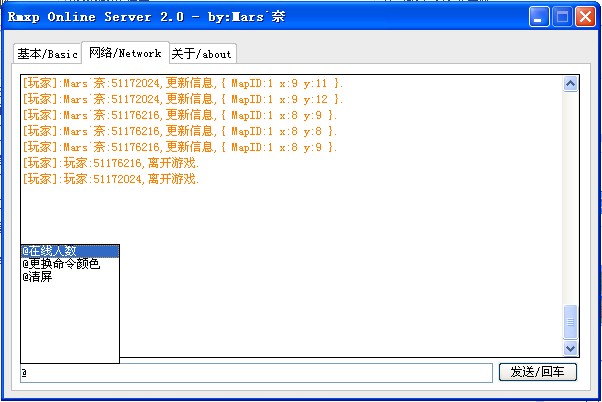Click the disabled maximize window button
The height and width of the screenshot is (402, 602).
click(x=562, y=17)
